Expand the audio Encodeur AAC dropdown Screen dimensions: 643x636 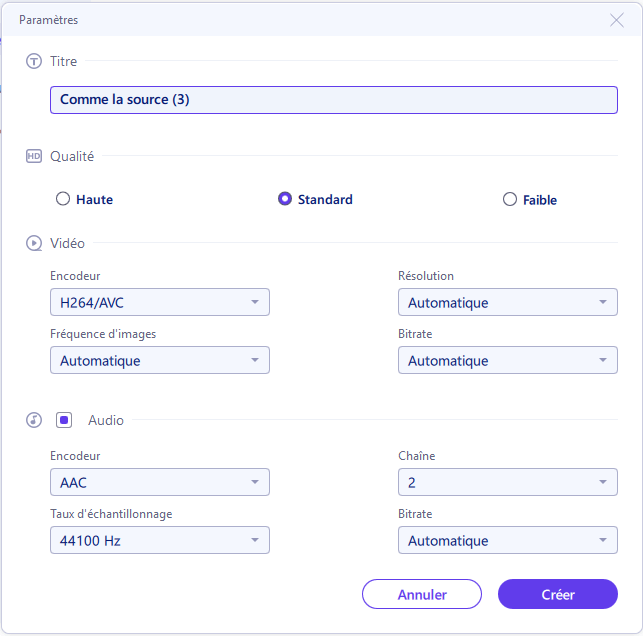click(x=160, y=482)
